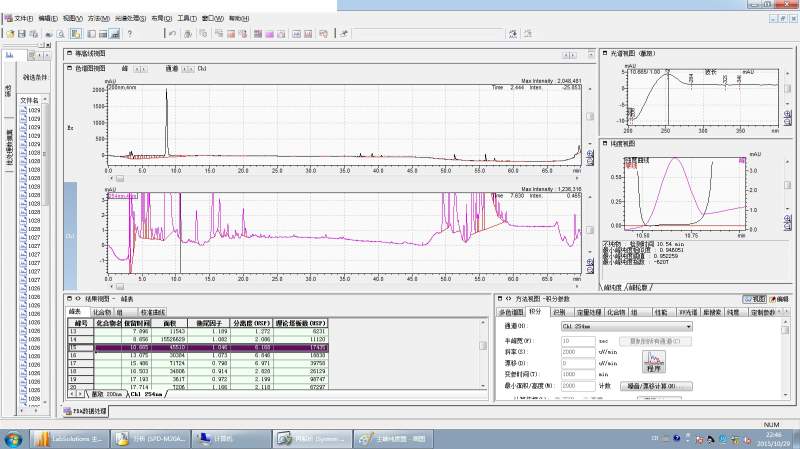This screenshot has width=800, height=449.
Task: Toggle the View (视图) mode button
Action: (x=753, y=298)
